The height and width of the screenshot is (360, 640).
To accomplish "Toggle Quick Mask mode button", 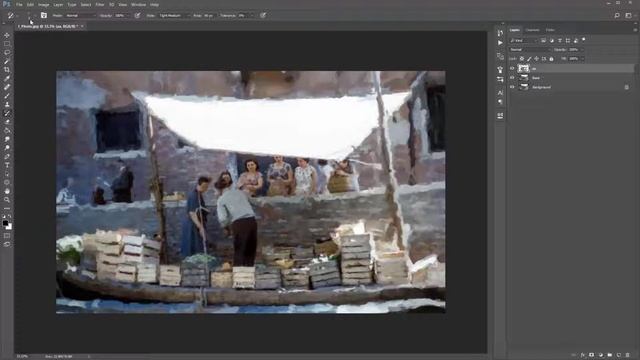I will [7, 236].
